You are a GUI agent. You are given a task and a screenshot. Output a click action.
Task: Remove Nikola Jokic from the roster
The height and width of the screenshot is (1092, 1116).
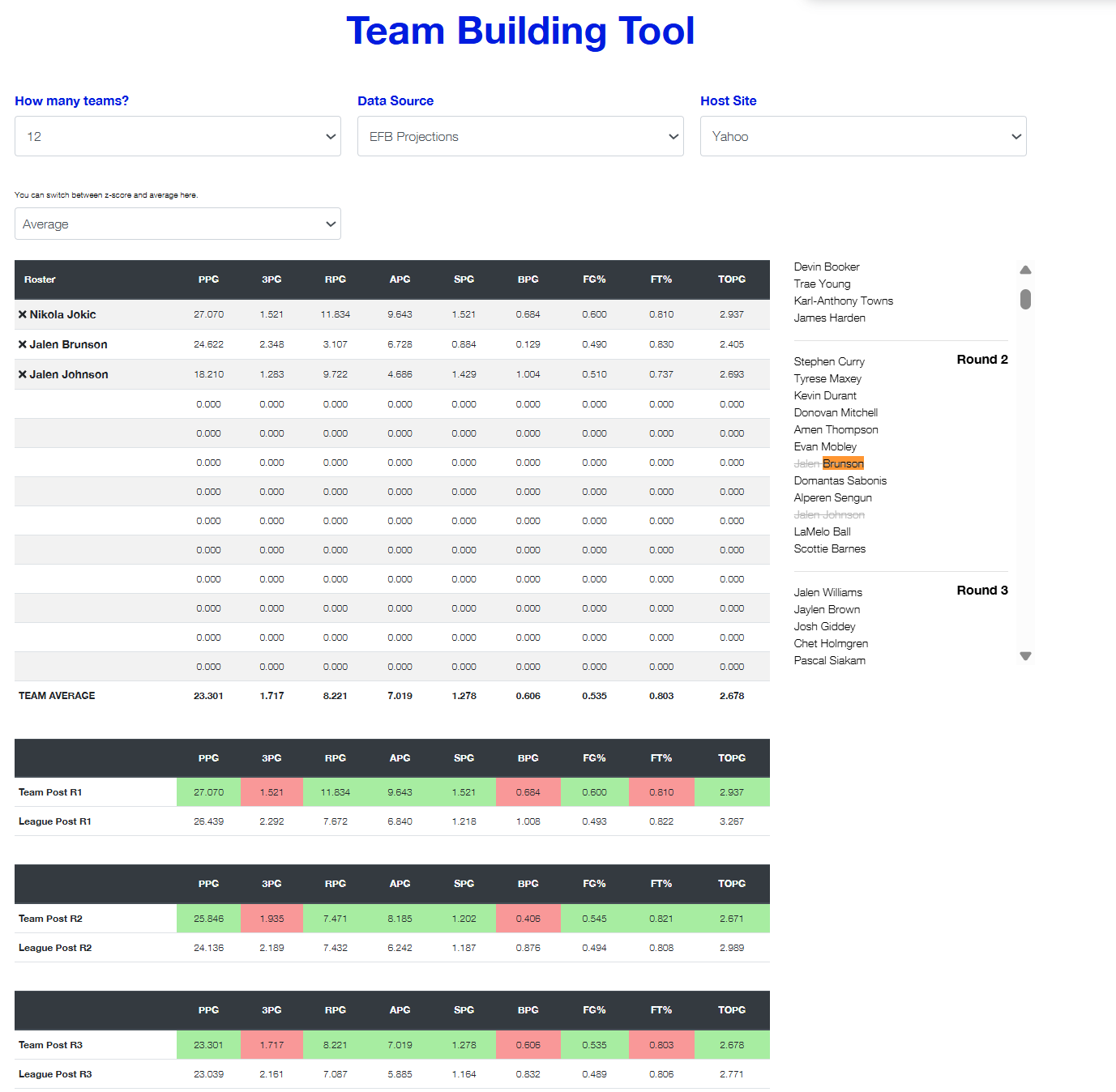pyautogui.click(x=23, y=314)
